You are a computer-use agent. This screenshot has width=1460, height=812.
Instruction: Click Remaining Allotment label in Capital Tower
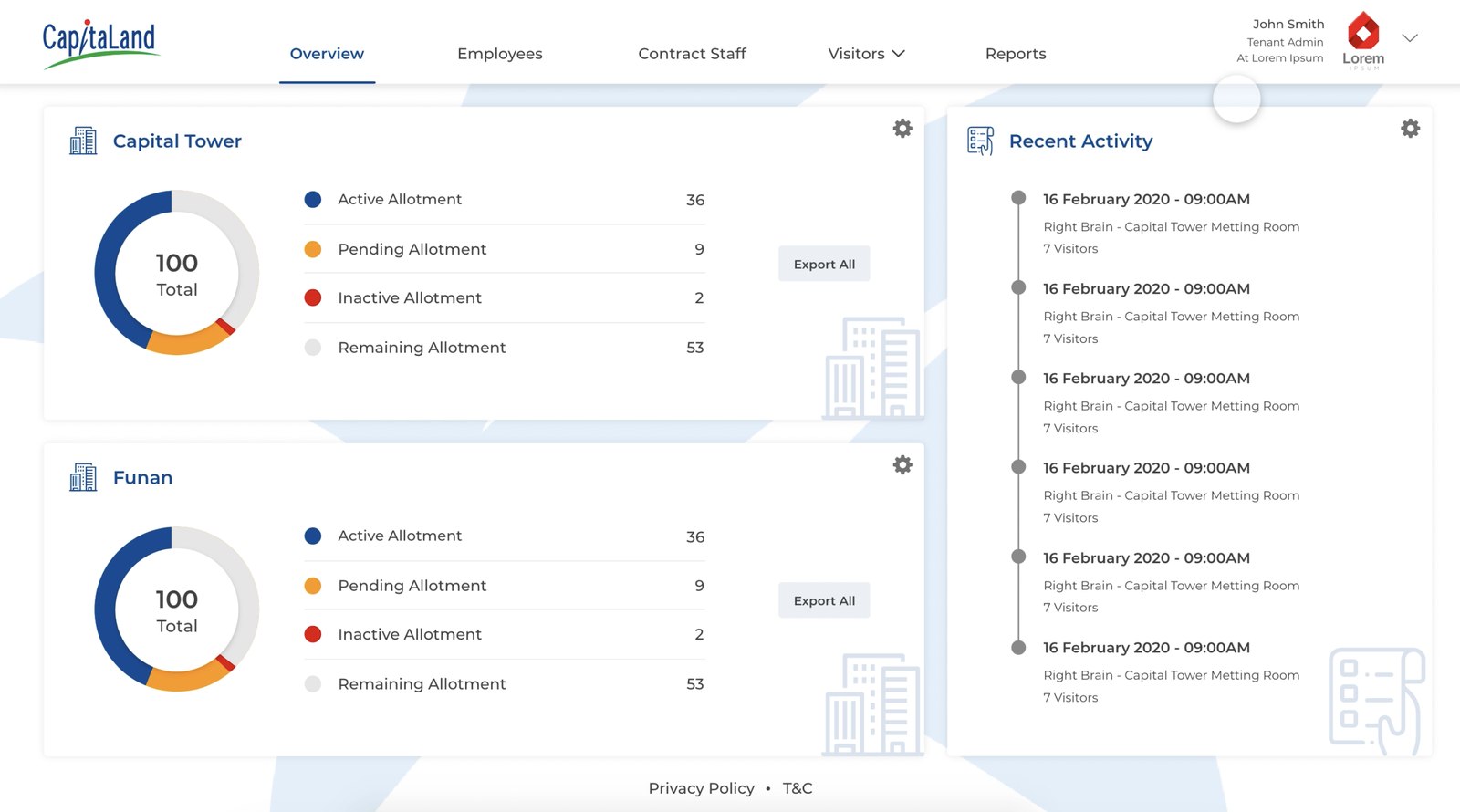422,348
